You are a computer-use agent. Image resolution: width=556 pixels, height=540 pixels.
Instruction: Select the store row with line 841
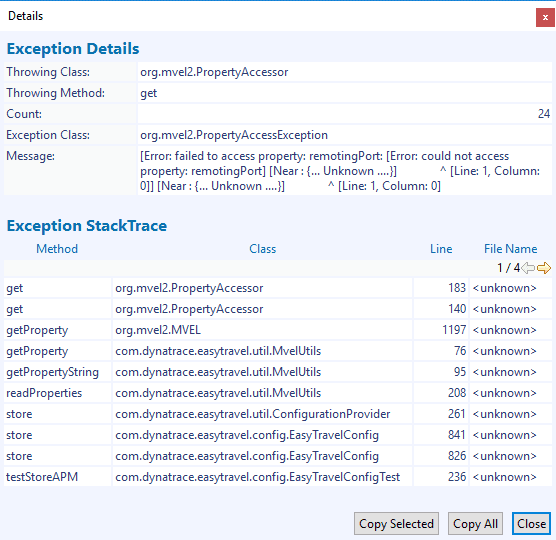click(x=278, y=435)
